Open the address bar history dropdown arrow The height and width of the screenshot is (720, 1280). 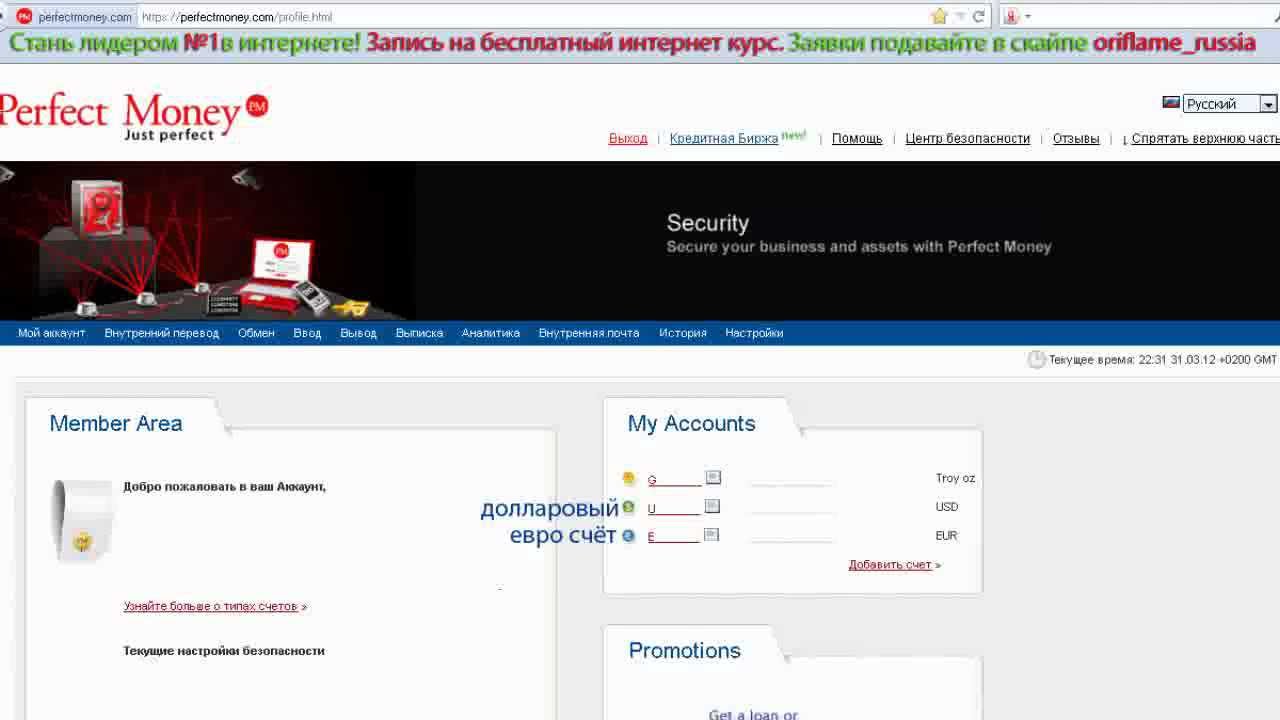(961, 16)
